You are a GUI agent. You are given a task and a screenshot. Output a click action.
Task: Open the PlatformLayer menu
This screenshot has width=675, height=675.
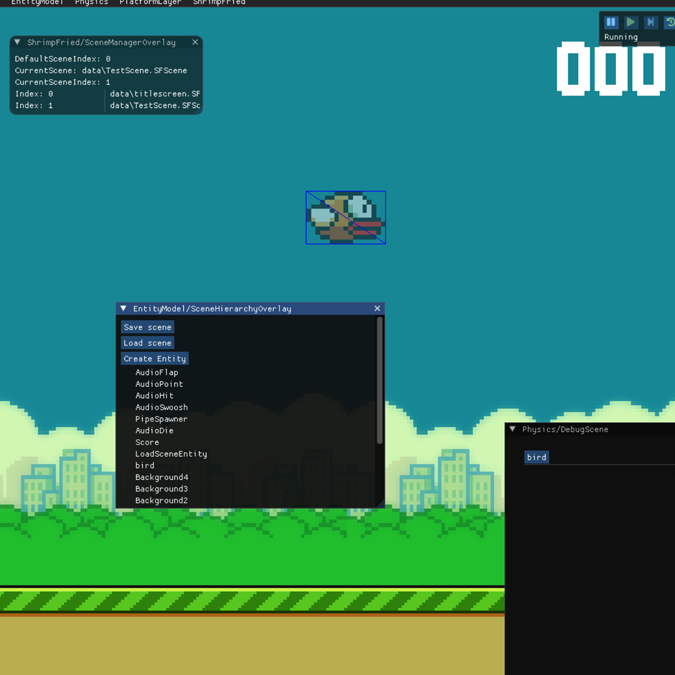[150, 3]
